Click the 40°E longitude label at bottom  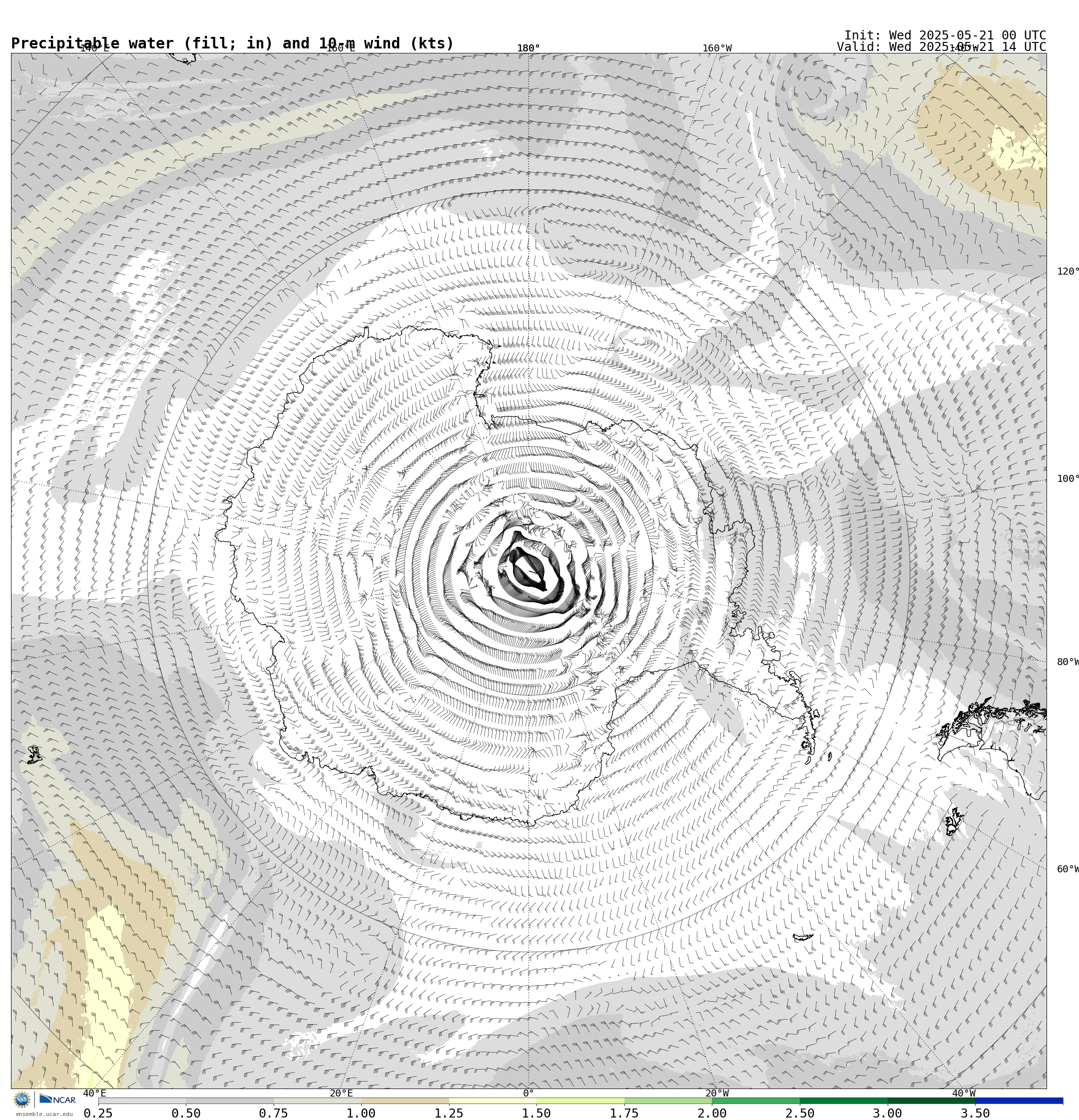point(94,1093)
